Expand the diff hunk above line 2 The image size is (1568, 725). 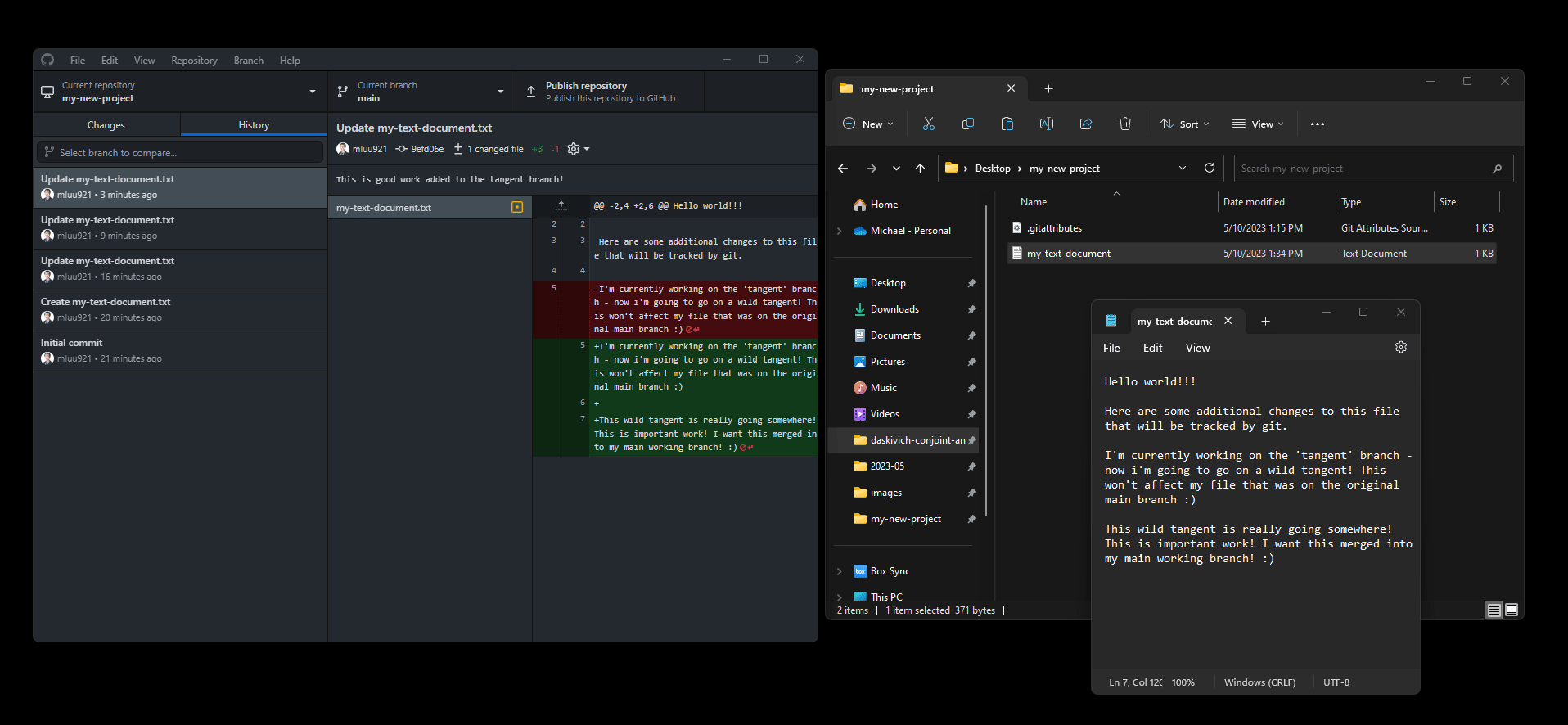click(x=561, y=206)
